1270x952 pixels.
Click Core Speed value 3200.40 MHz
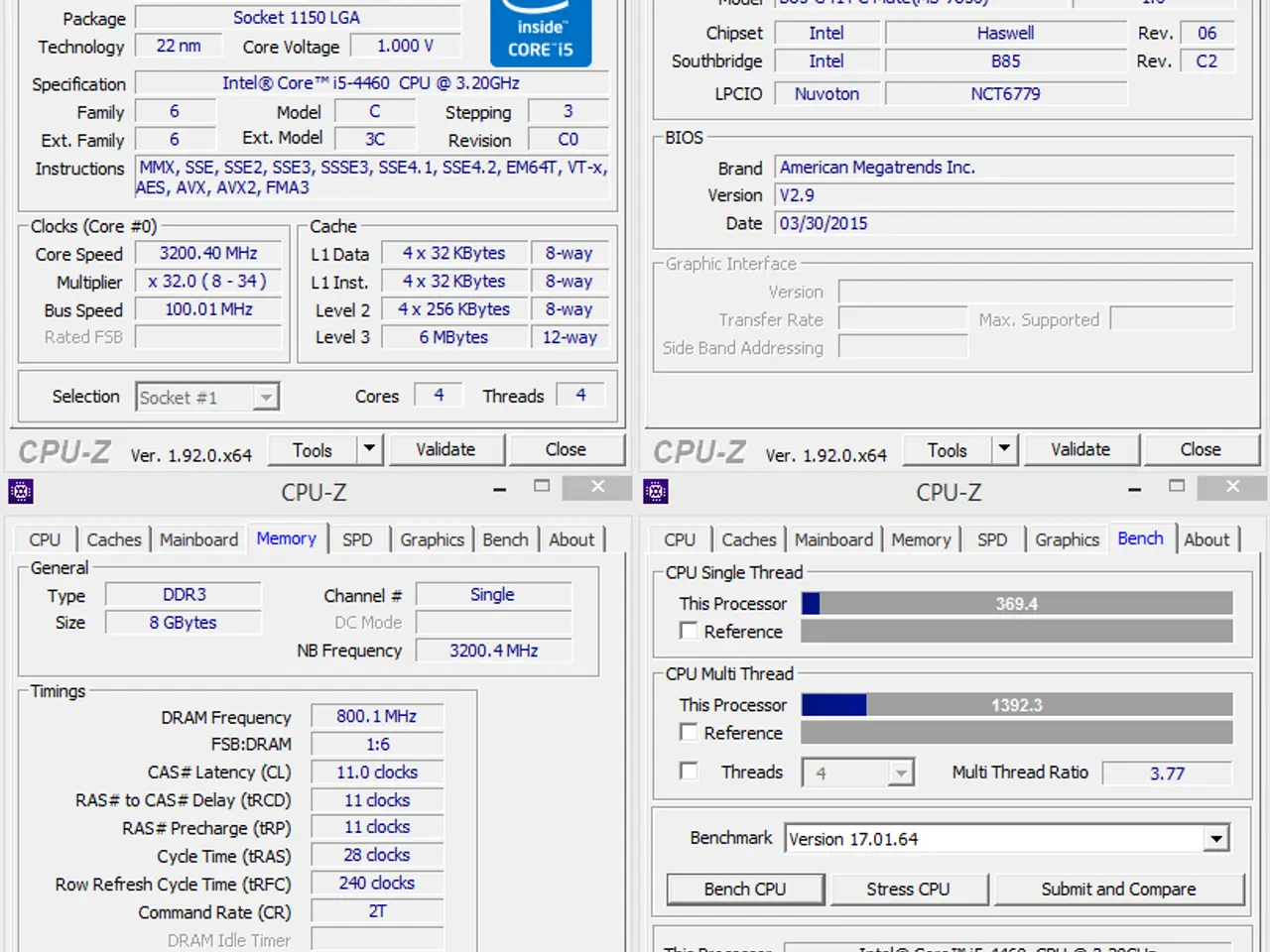(x=208, y=253)
